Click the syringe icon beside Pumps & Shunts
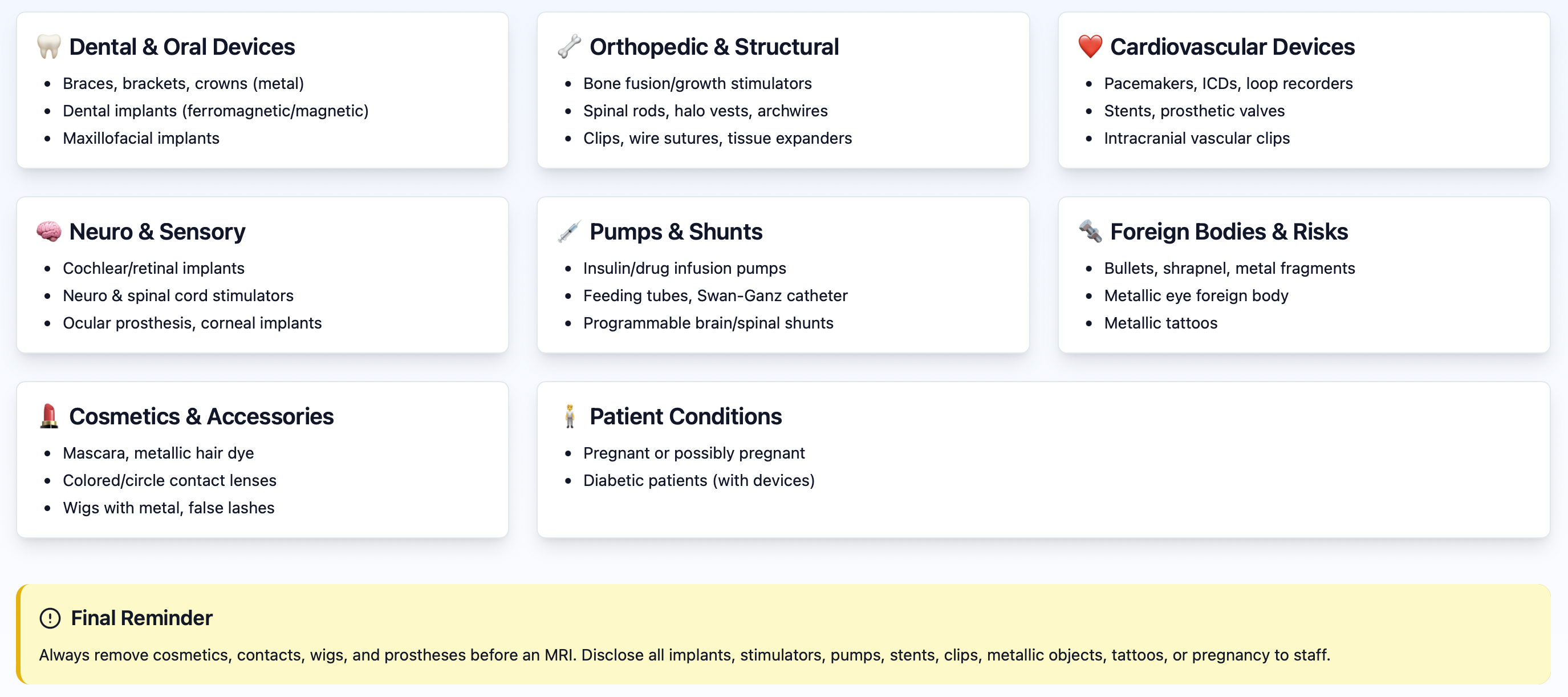Viewport: 1568px width, 697px height. pyautogui.click(x=569, y=232)
